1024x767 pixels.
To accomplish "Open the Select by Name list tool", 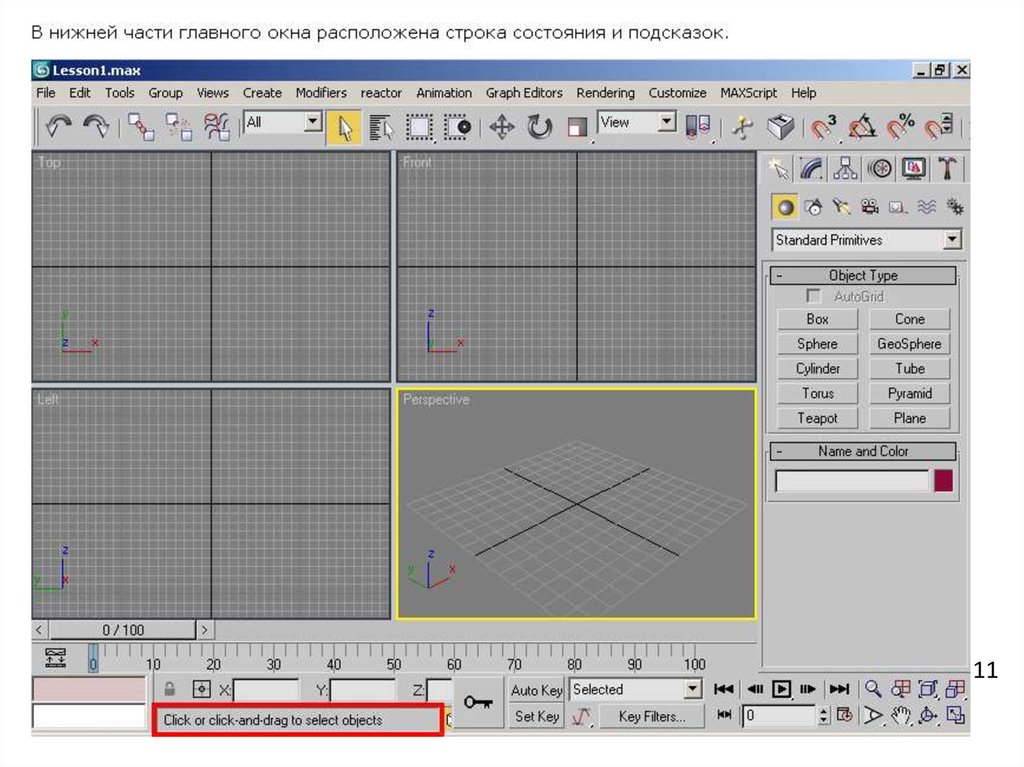I will [381, 127].
